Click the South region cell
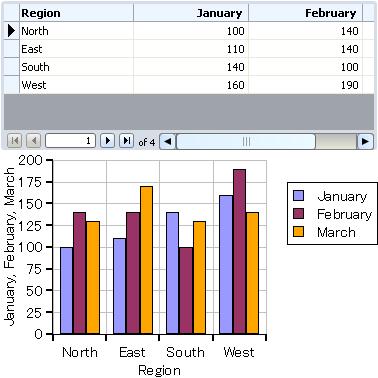The image size is (378, 378). pos(76,67)
